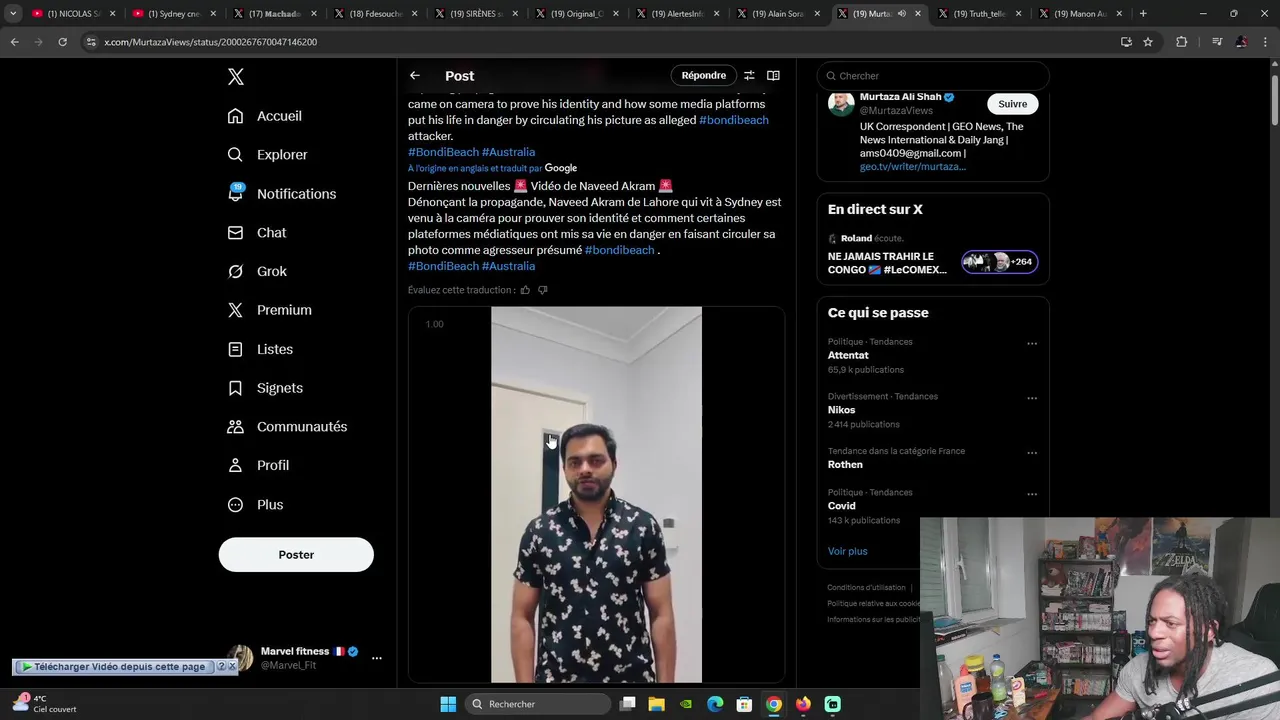The width and height of the screenshot is (1280, 720).
Task: Open Grok assistant
Action: [257, 271]
